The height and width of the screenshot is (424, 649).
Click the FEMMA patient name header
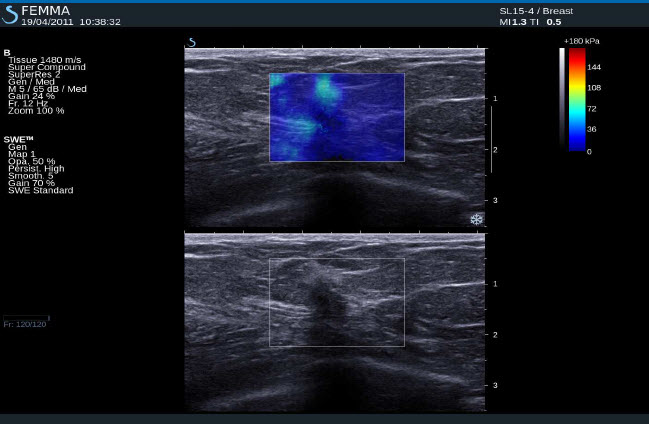(x=46, y=10)
